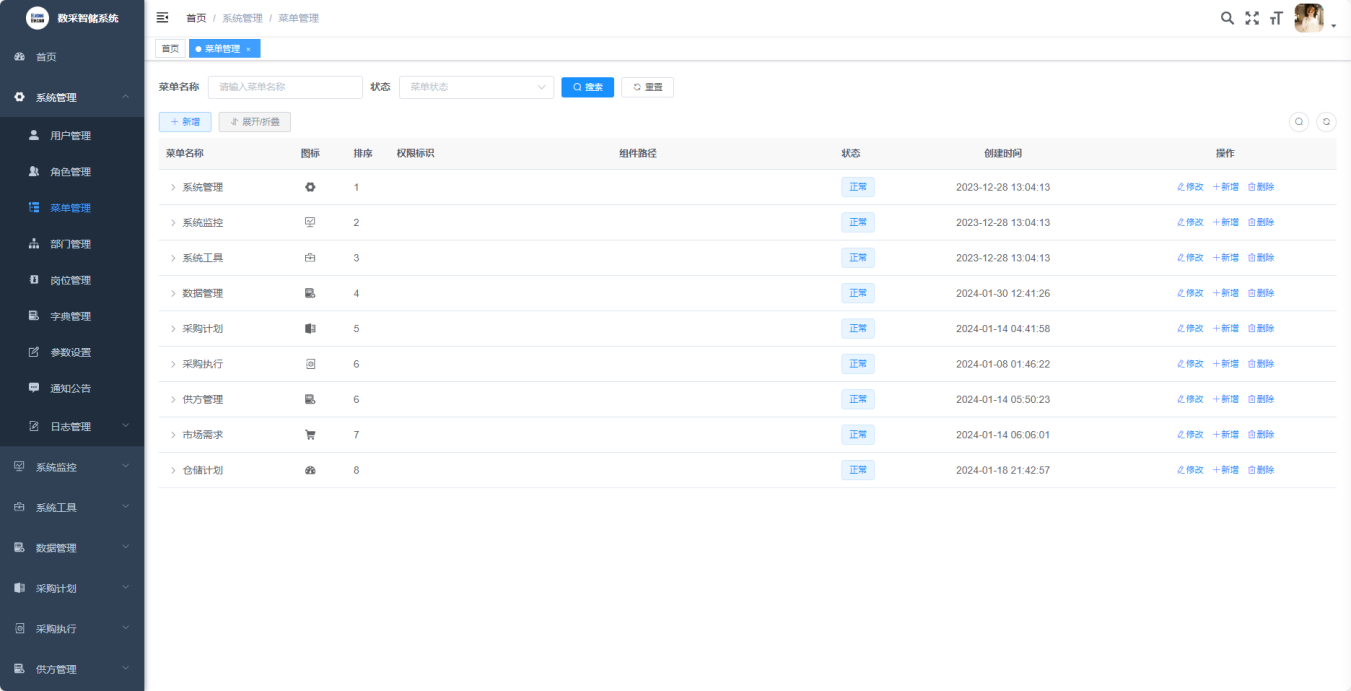The height and width of the screenshot is (691, 1351).
Task: Click the shopping cart icon in 市场需求 row
Action: [x=310, y=435]
